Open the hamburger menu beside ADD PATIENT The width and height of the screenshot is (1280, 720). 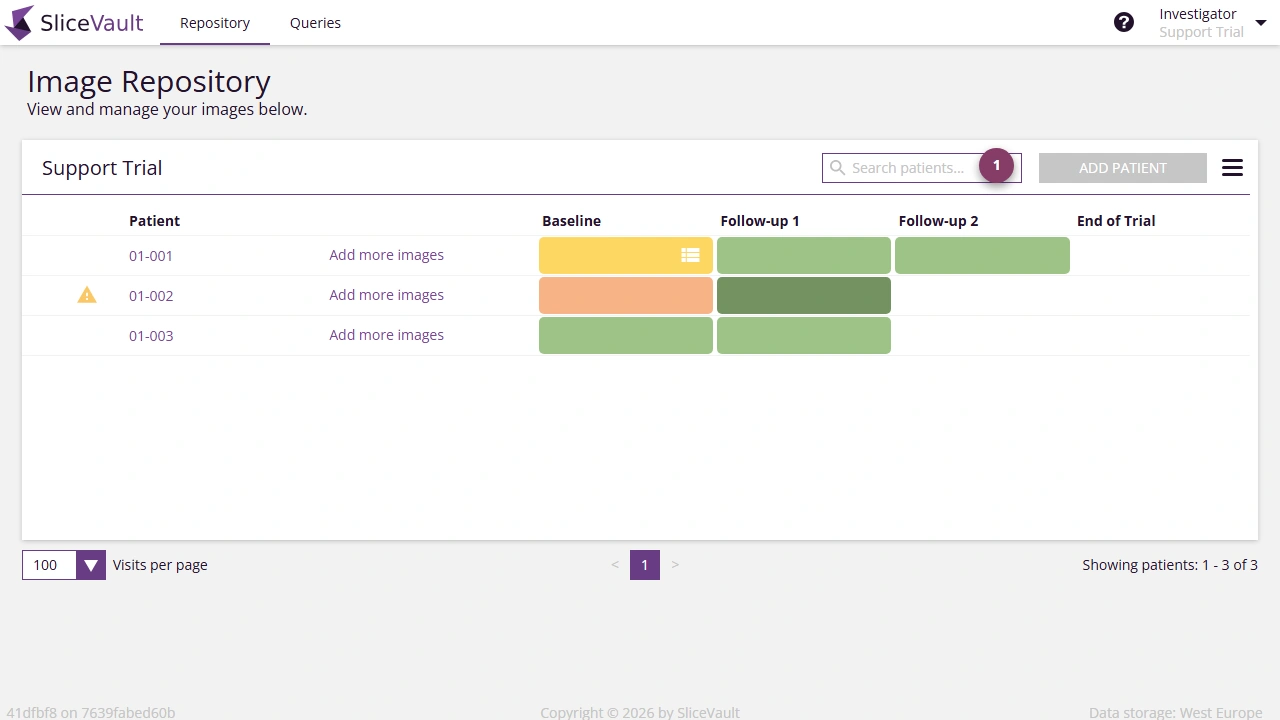(x=1232, y=167)
